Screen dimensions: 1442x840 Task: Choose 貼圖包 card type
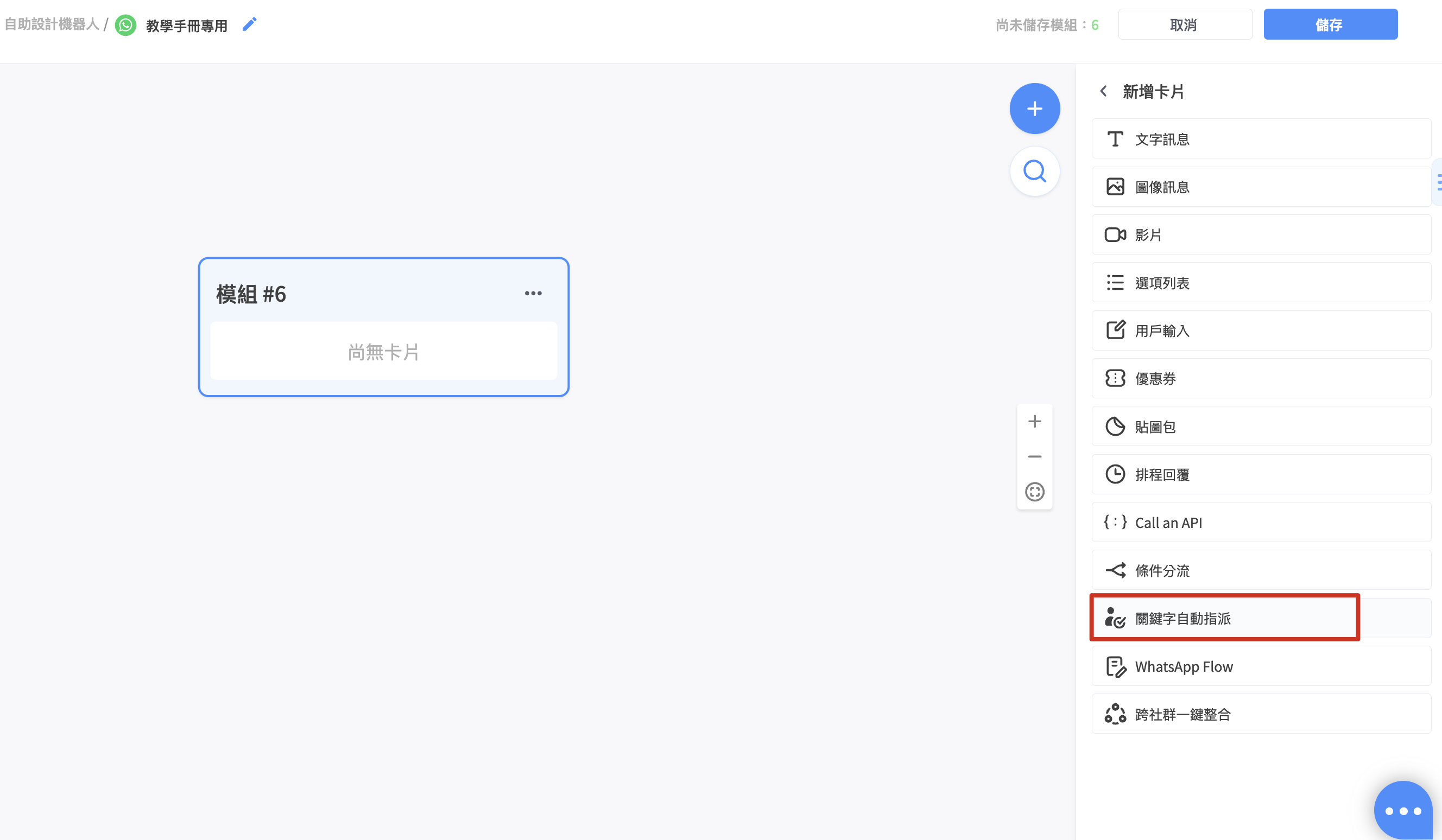click(1261, 427)
